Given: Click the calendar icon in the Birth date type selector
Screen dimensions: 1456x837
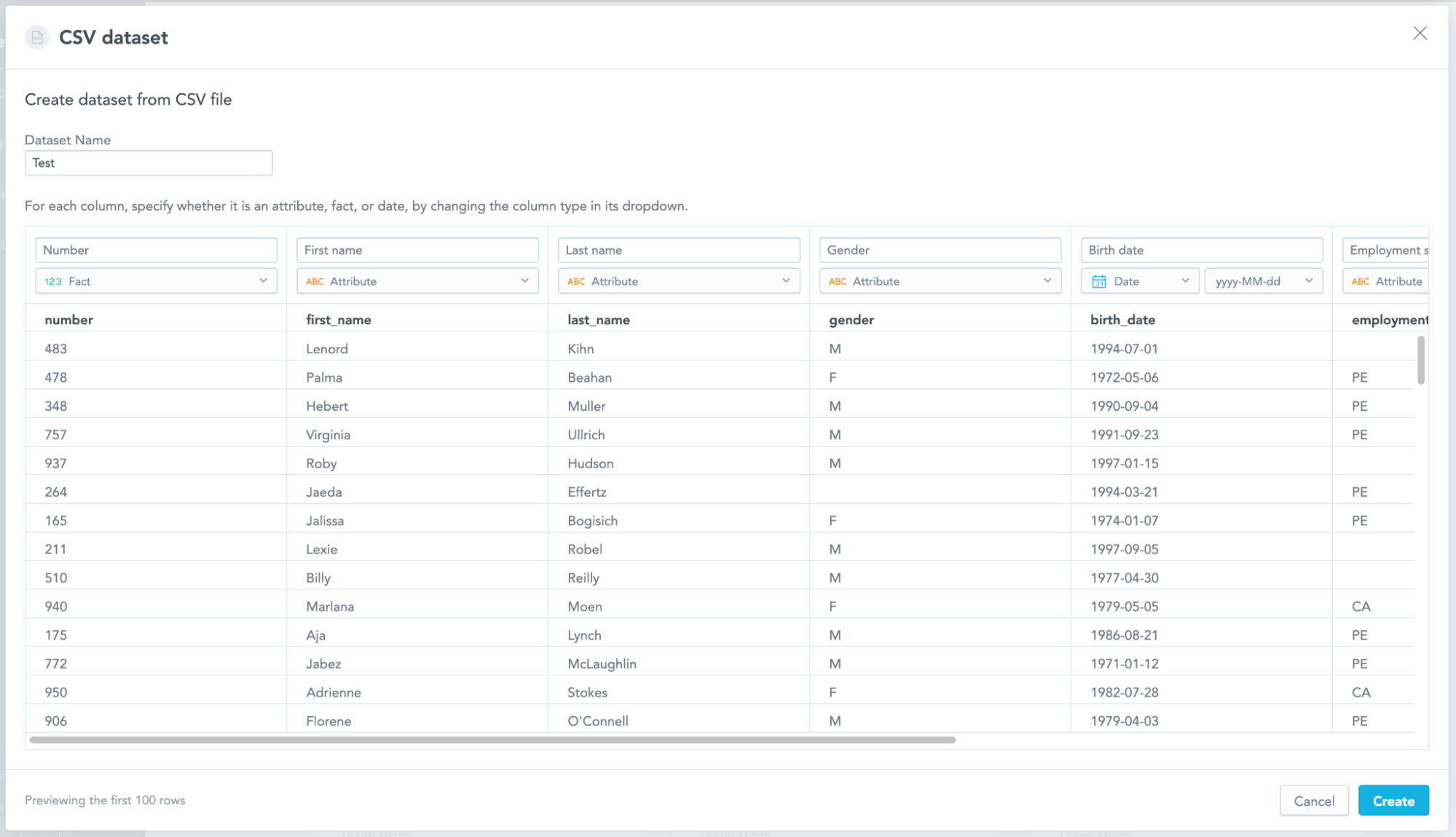Looking at the screenshot, I should [1100, 280].
